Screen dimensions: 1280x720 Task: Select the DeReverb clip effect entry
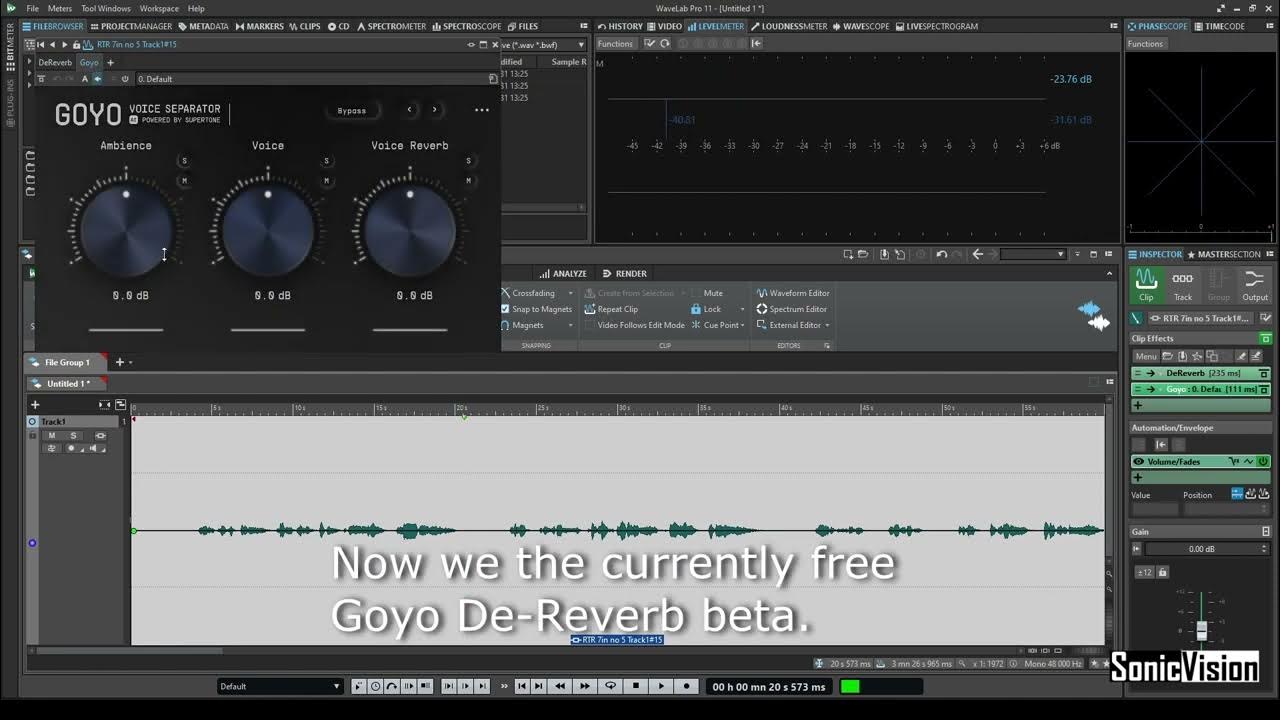click(x=1200, y=373)
